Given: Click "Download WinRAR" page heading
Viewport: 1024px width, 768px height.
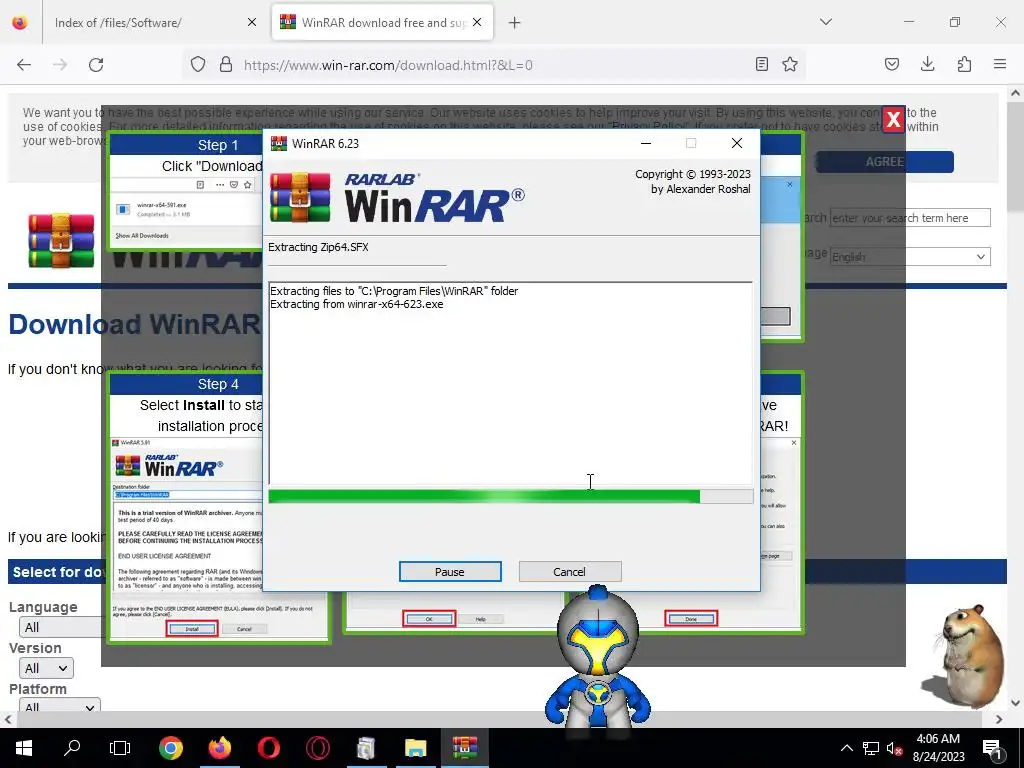Looking at the screenshot, I should click(x=135, y=325).
